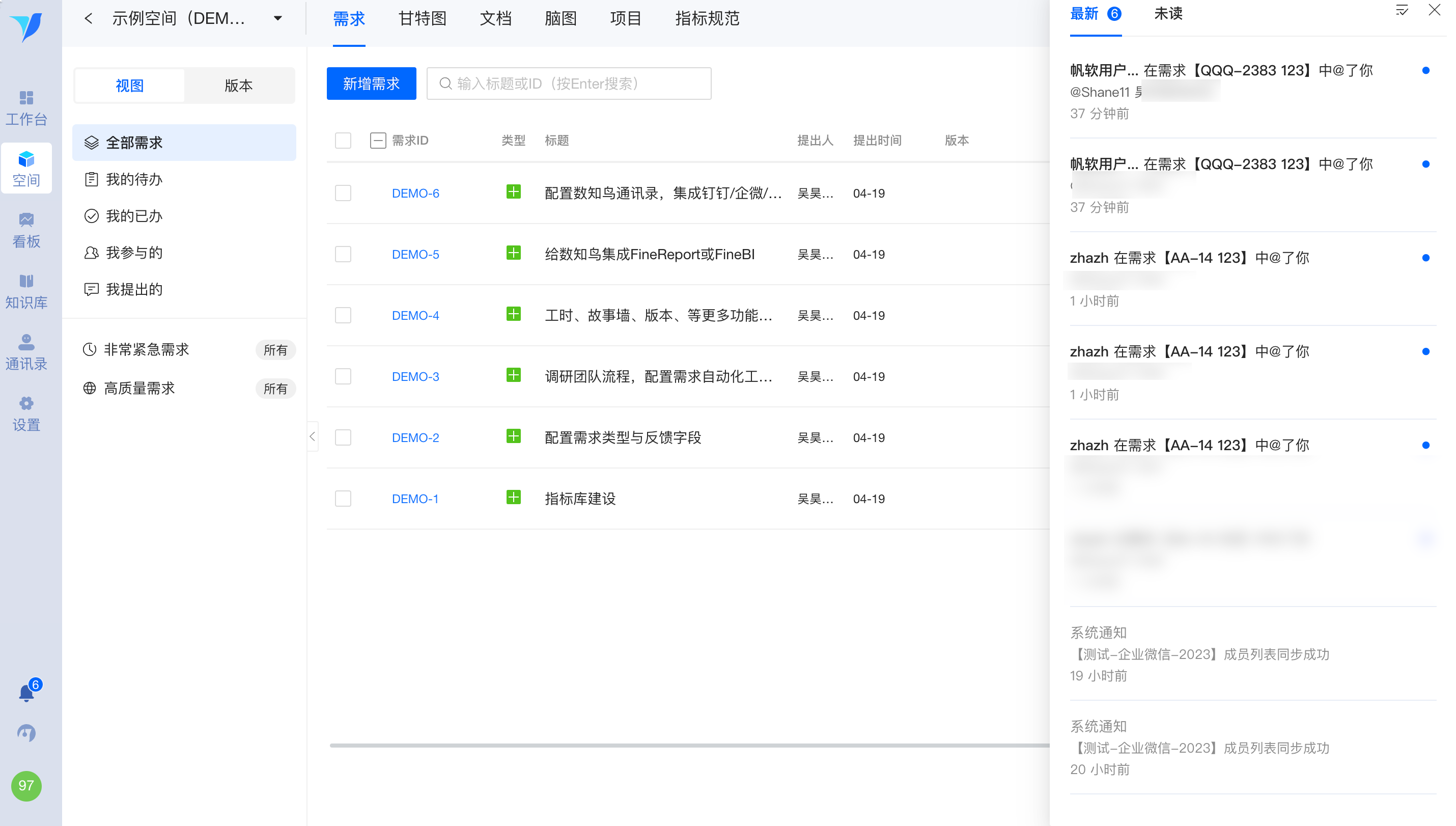Tick the checkbox for DEMO-3 row
Screen dimensions: 1456x826
coord(343,377)
